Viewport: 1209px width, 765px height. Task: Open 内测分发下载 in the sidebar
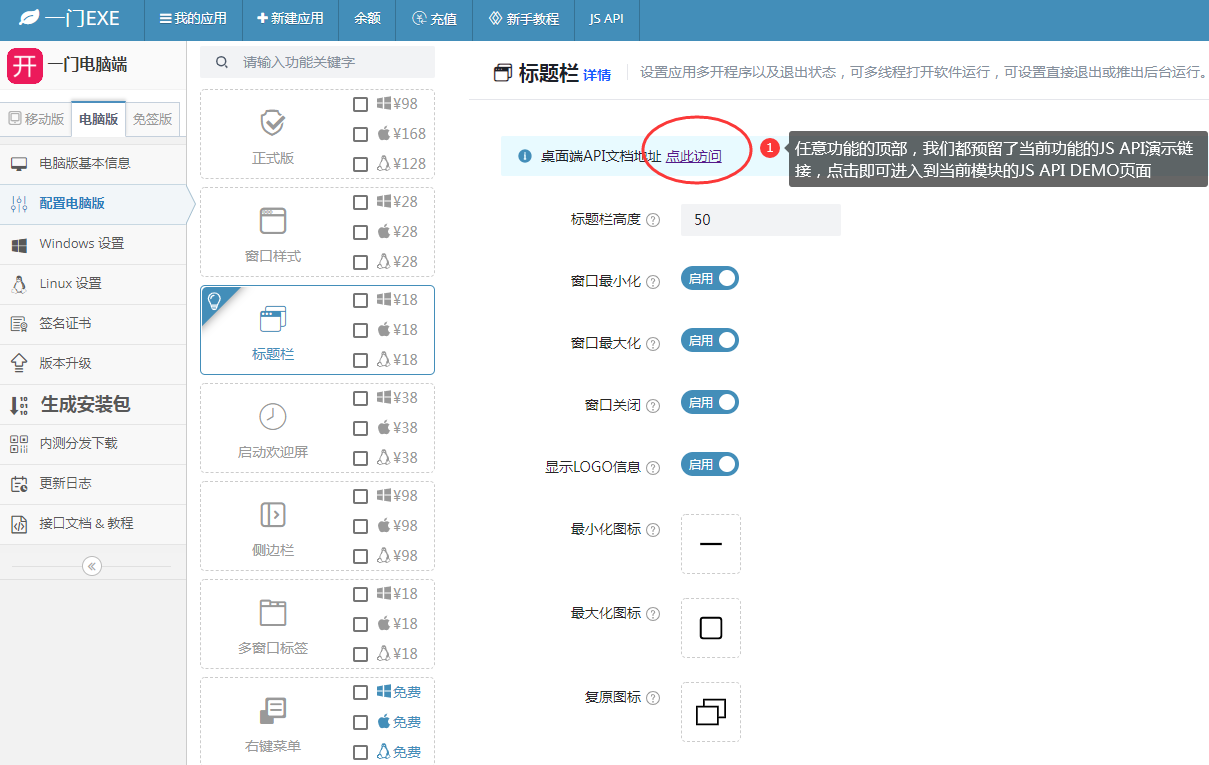pyautogui.click(x=93, y=443)
